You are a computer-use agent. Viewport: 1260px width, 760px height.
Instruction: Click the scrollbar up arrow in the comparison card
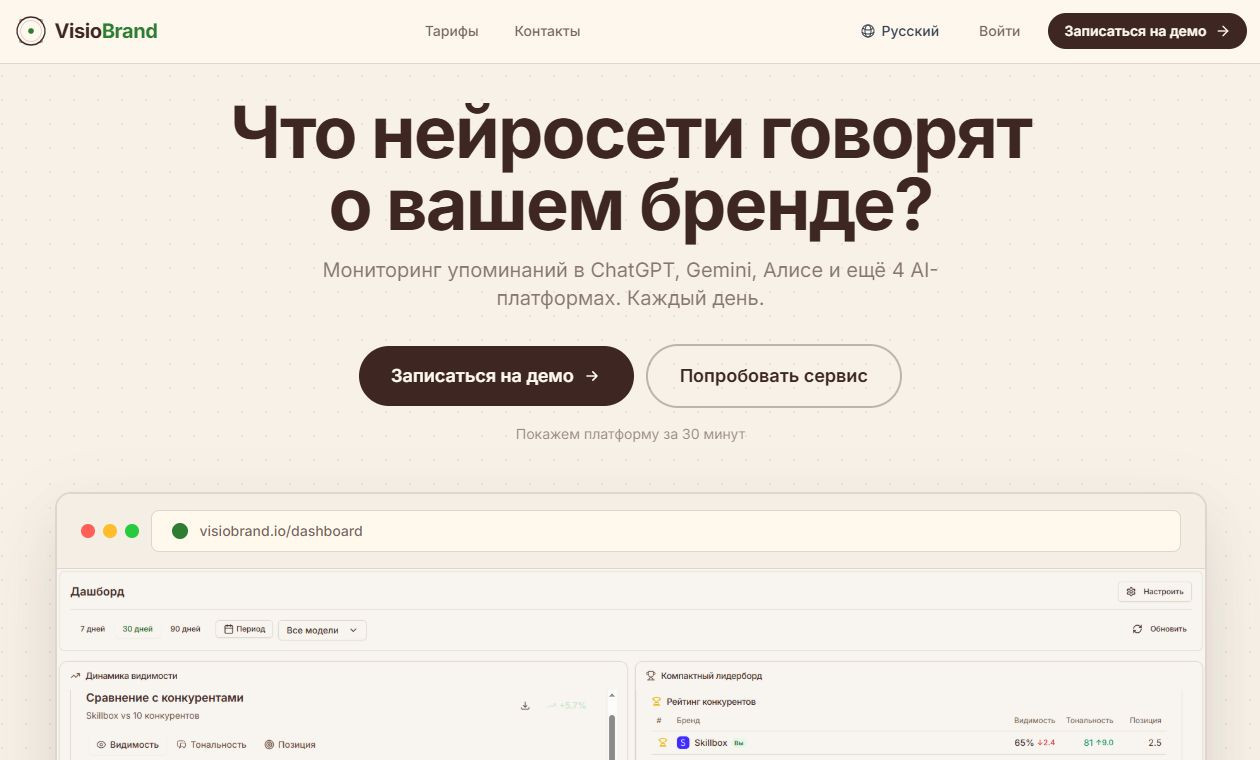point(612,697)
